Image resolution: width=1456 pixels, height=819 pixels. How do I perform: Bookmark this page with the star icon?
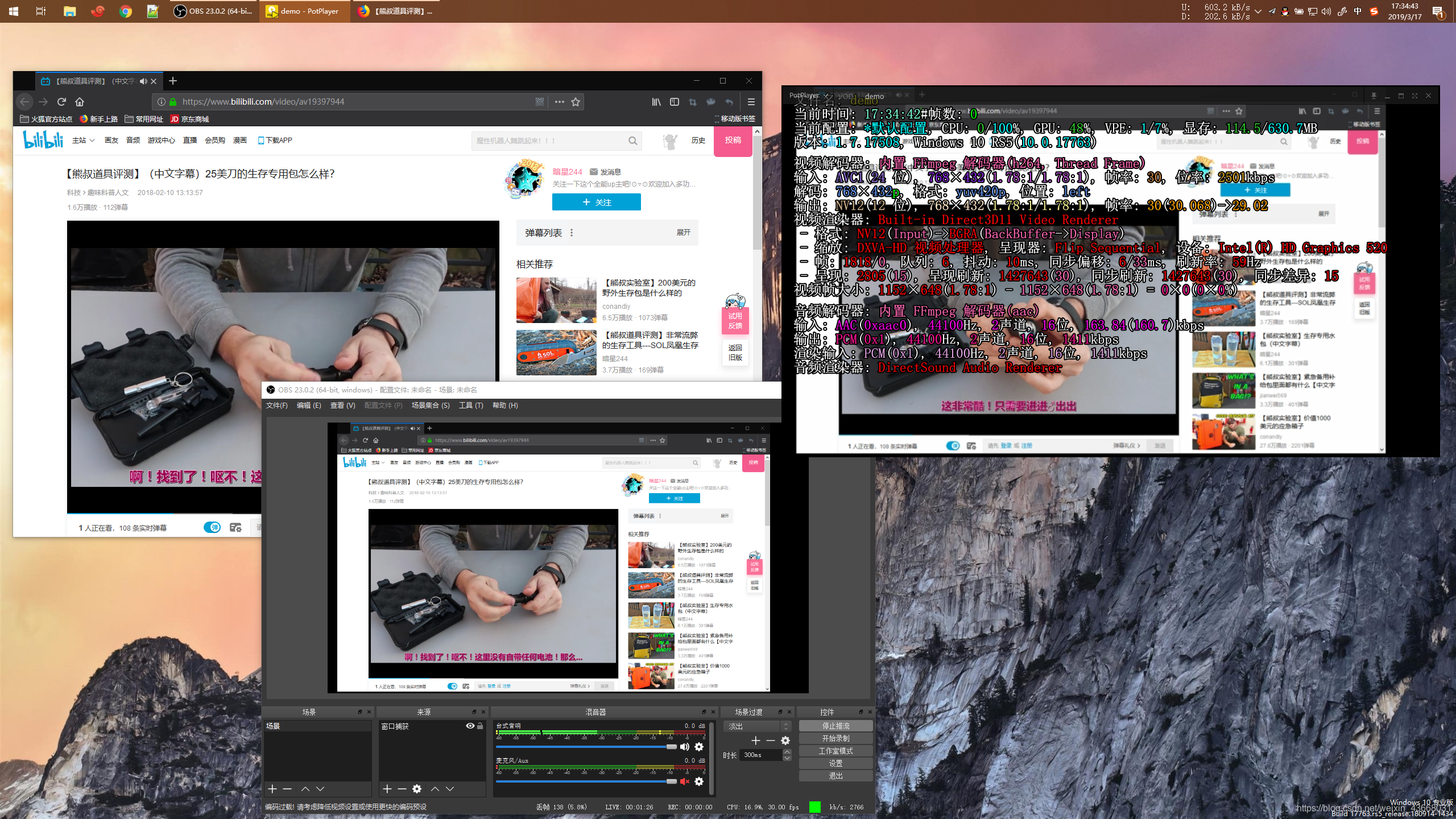pos(576,102)
